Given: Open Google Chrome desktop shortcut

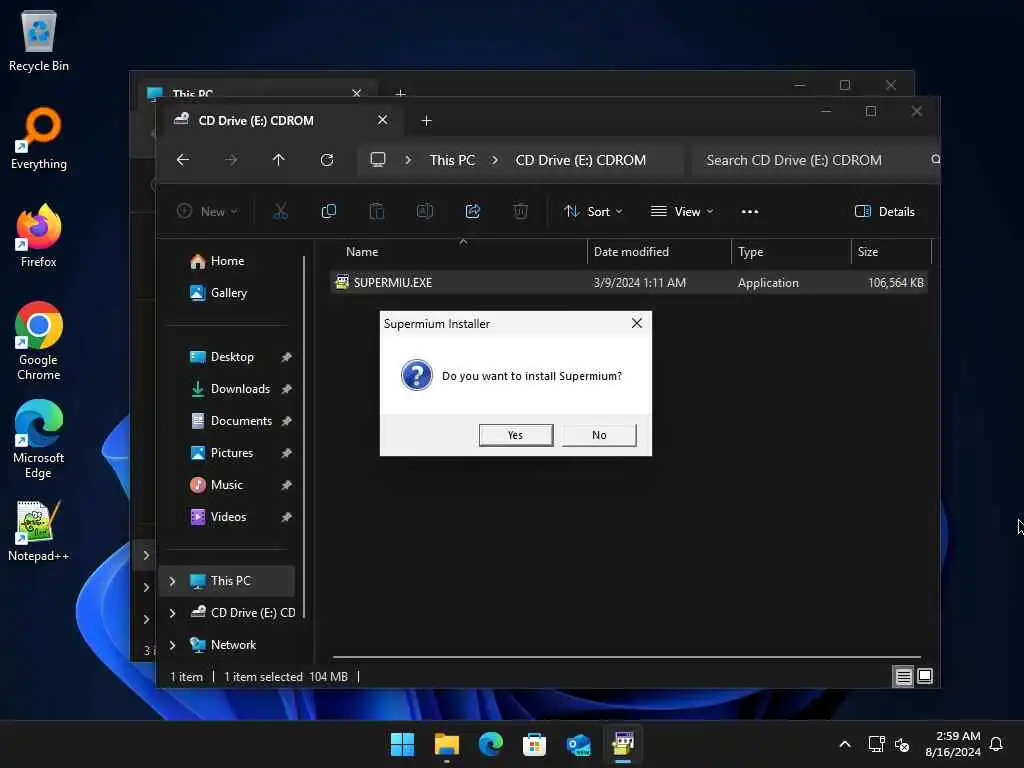Looking at the screenshot, I should tap(39, 342).
